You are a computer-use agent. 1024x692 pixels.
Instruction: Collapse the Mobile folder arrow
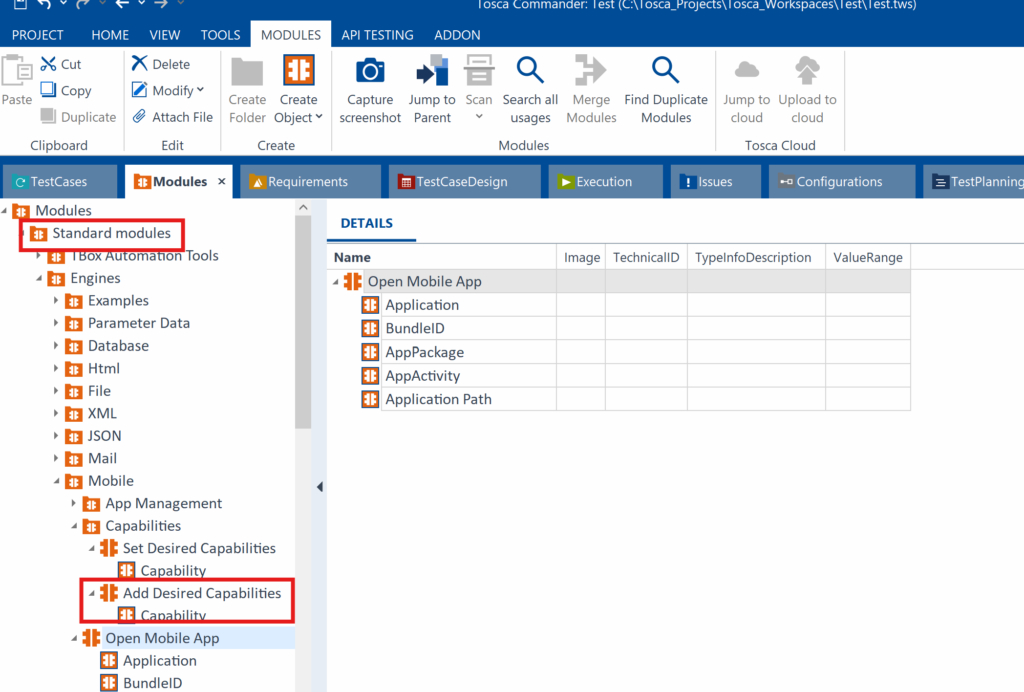(x=56, y=481)
